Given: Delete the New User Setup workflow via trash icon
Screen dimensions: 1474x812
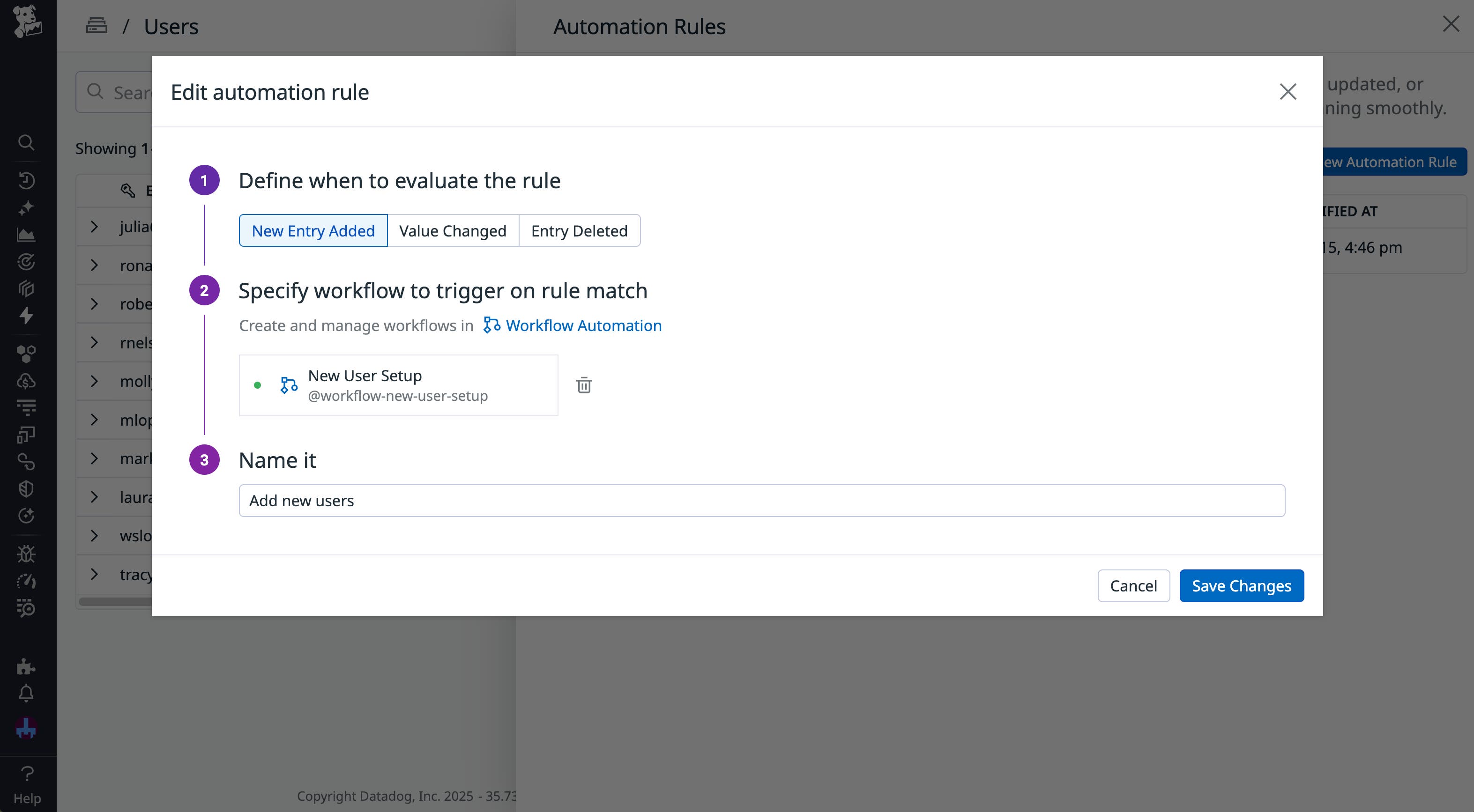Looking at the screenshot, I should tap(584, 385).
